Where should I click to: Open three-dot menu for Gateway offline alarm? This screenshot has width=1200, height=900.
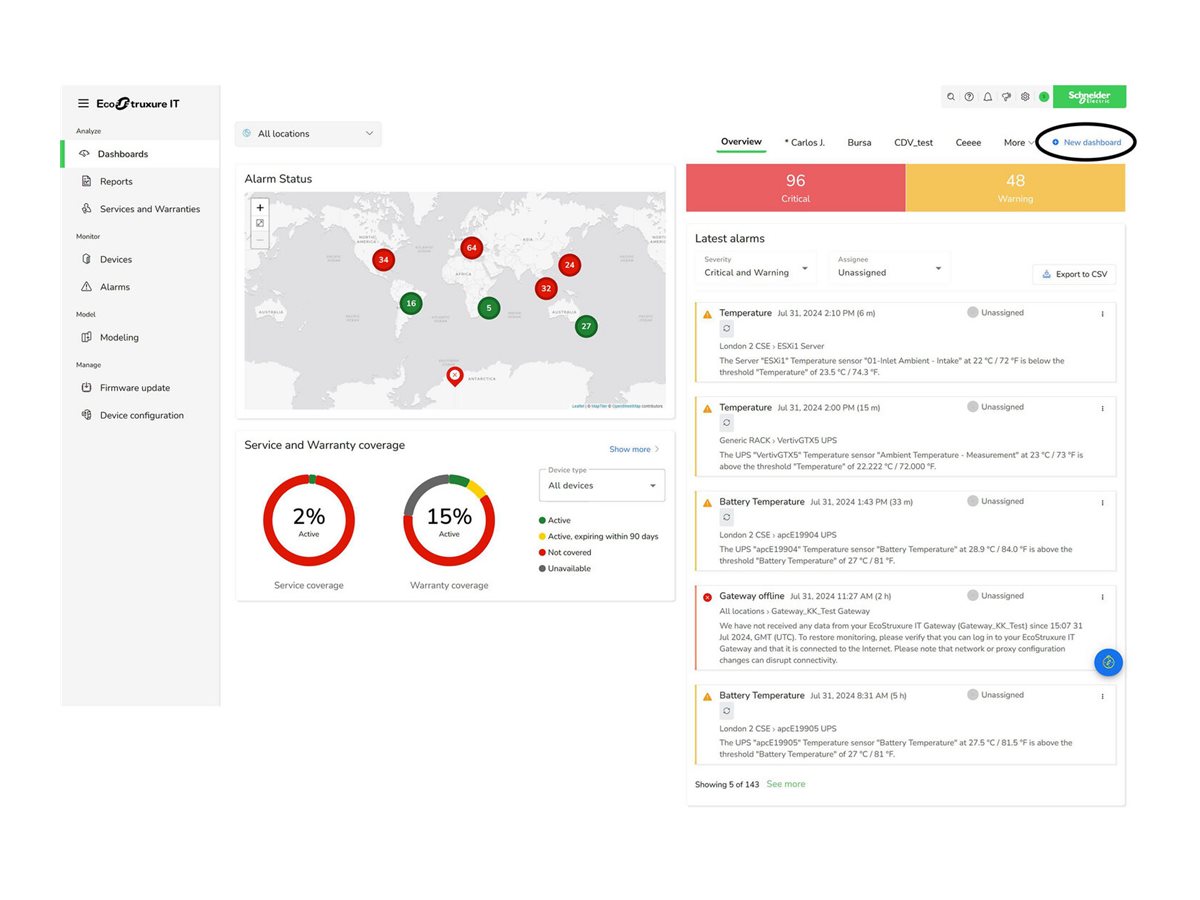point(1103,597)
